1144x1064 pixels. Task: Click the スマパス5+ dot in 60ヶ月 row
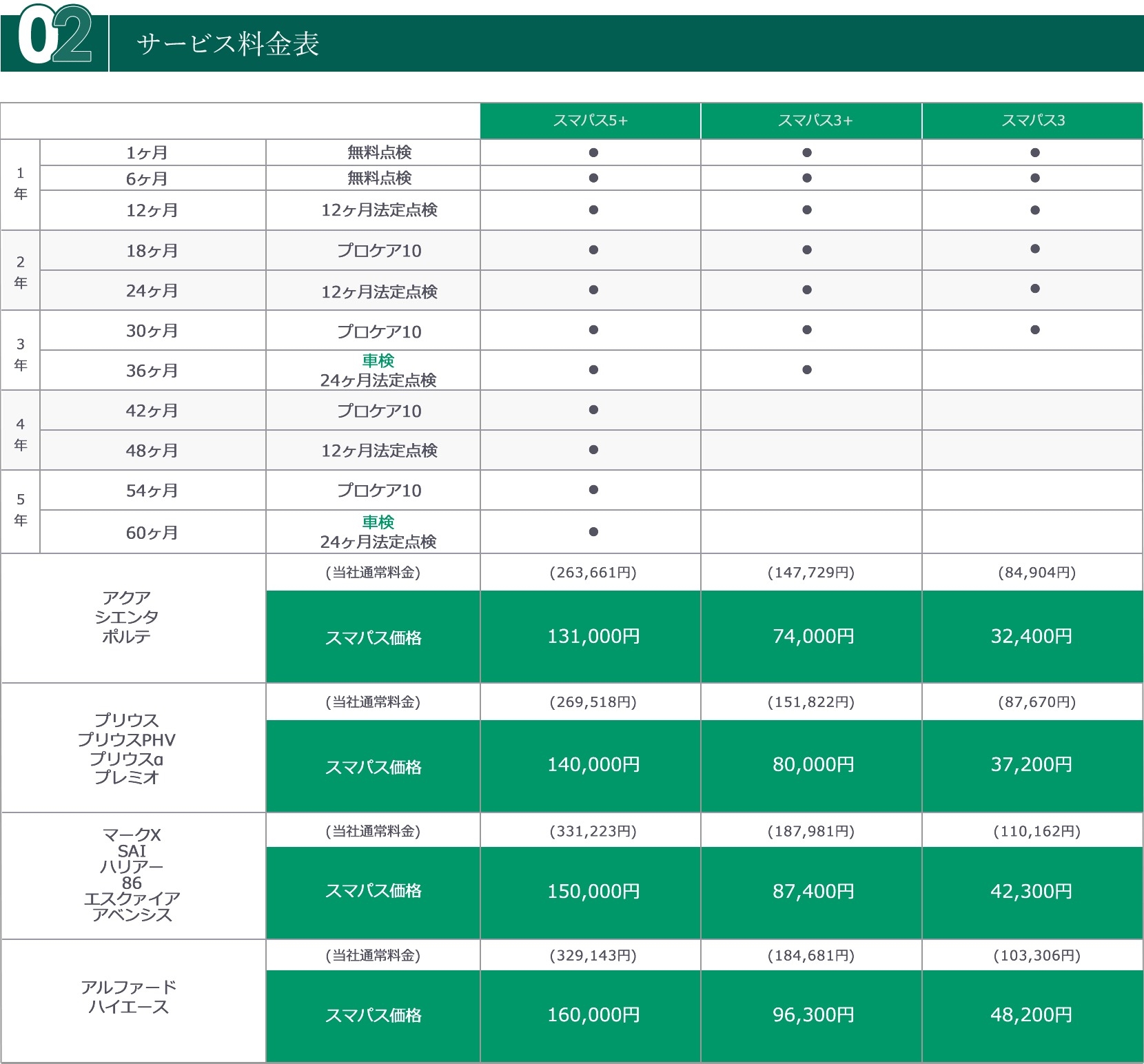593,532
